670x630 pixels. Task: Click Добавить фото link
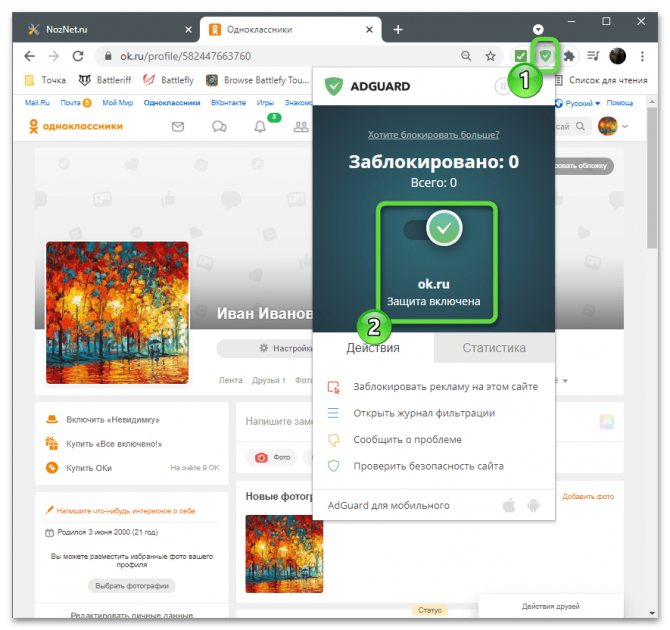pos(588,496)
